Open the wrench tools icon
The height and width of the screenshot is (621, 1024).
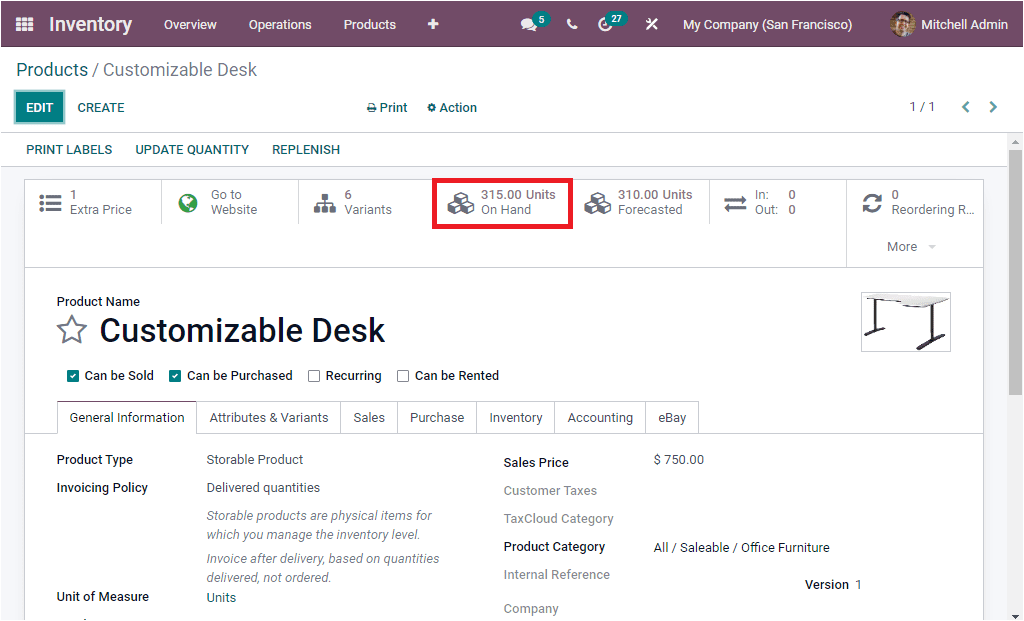(x=651, y=24)
